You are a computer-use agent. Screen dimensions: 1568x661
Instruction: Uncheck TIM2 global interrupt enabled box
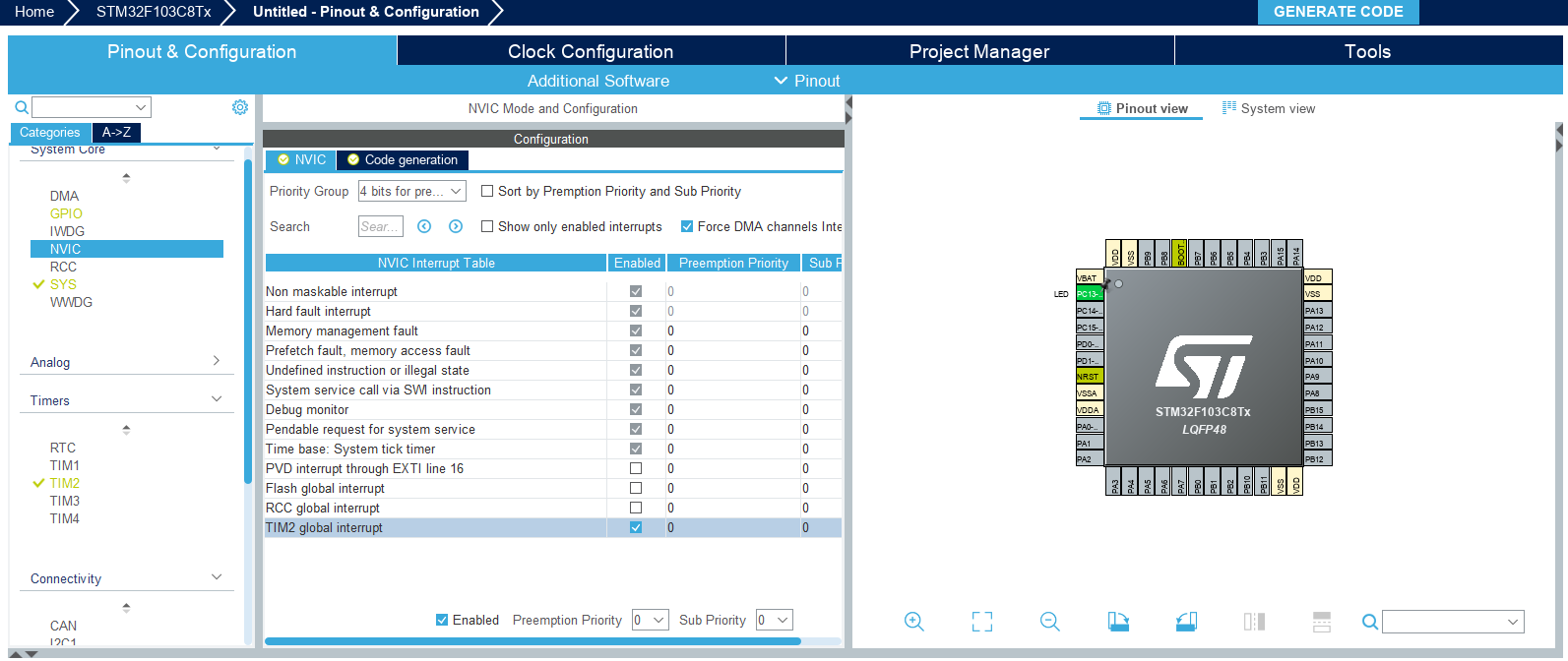click(x=636, y=527)
